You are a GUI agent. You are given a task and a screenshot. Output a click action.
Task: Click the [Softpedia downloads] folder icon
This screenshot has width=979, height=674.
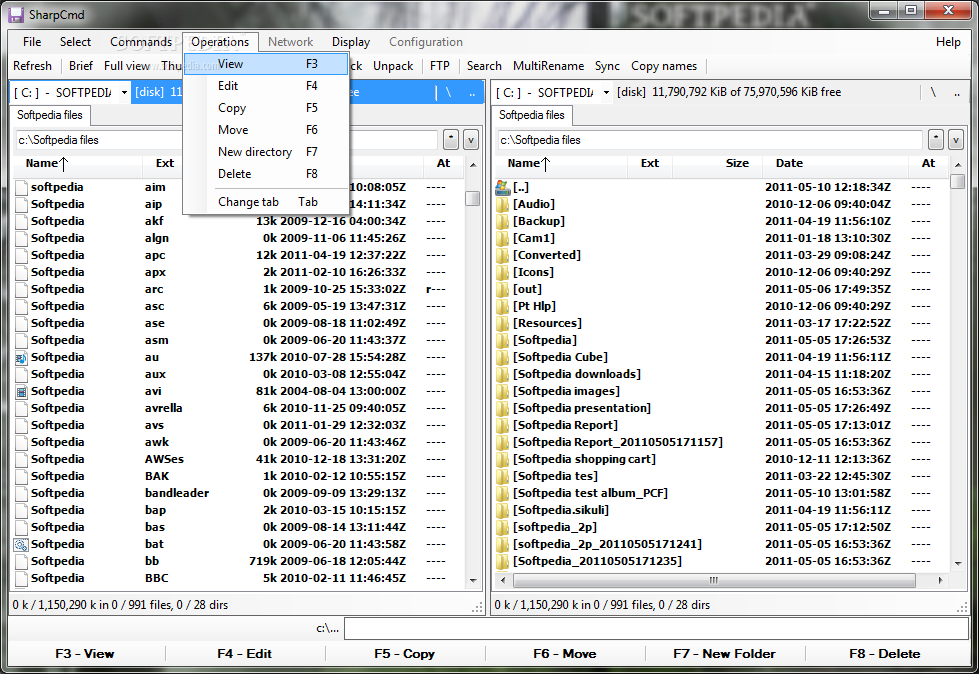(503, 374)
